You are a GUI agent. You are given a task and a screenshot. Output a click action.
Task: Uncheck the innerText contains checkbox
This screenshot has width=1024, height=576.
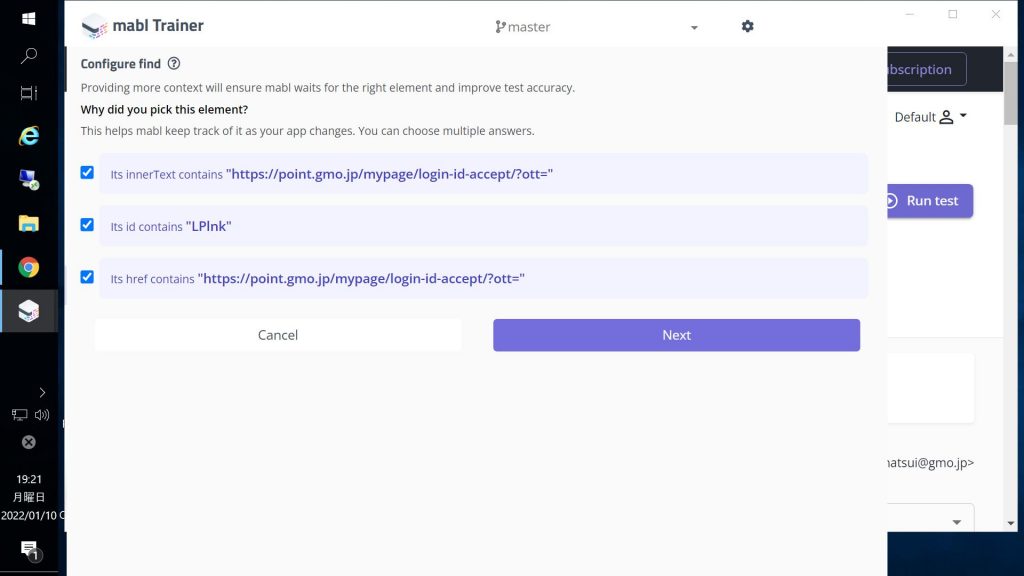pos(87,172)
